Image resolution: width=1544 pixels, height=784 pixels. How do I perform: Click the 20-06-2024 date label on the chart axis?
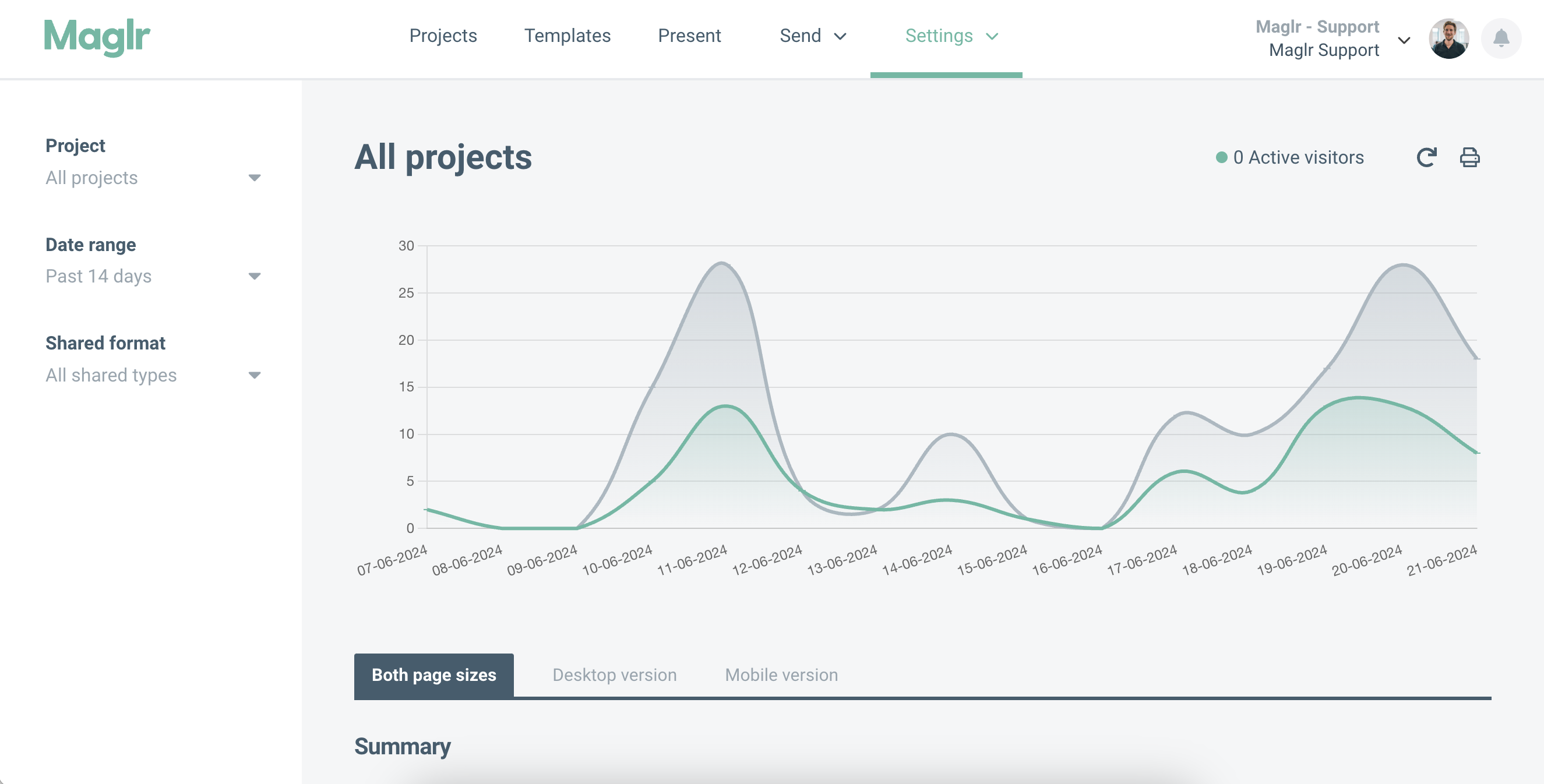1367,560
